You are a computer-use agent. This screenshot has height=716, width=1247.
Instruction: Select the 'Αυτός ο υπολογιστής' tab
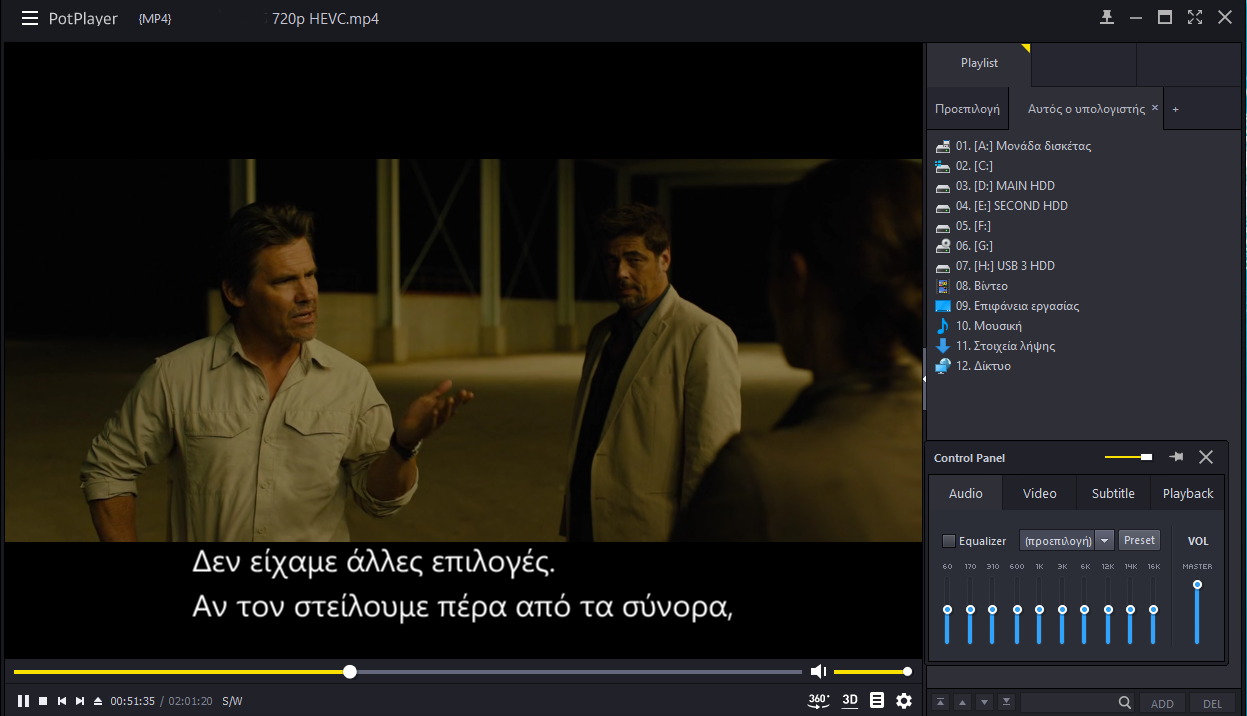[1086, 109]
